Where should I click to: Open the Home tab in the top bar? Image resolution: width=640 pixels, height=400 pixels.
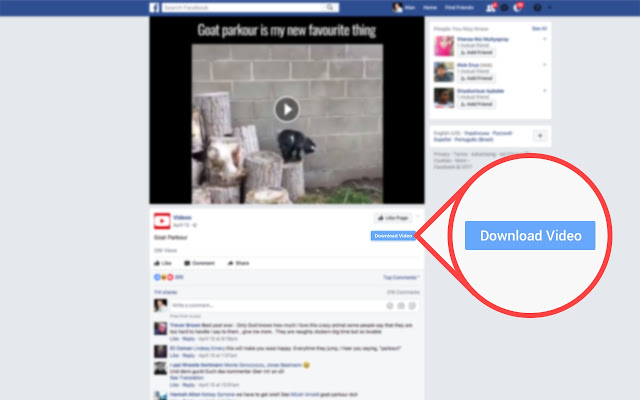[430, 7]
